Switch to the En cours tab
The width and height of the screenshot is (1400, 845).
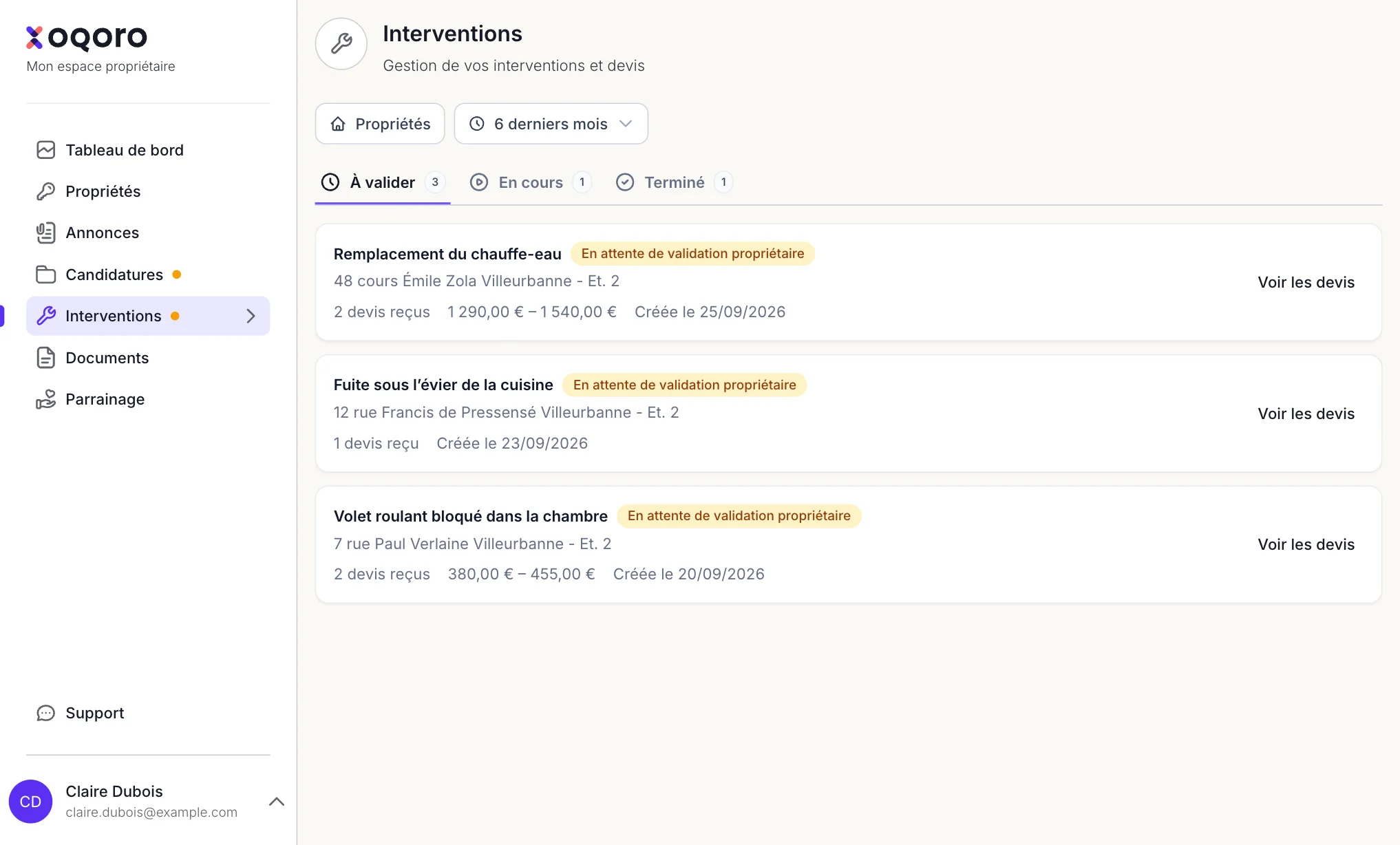[x=531, y=182]
